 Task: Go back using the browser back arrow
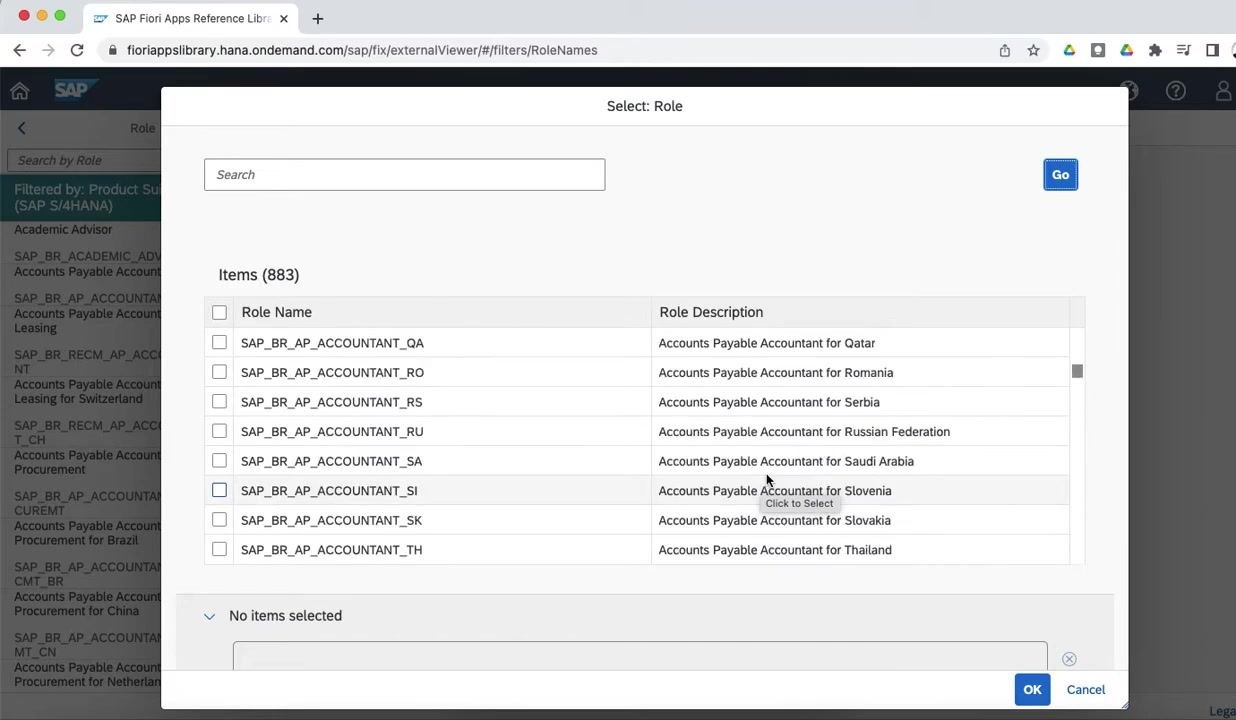click(x=19, y=50)
